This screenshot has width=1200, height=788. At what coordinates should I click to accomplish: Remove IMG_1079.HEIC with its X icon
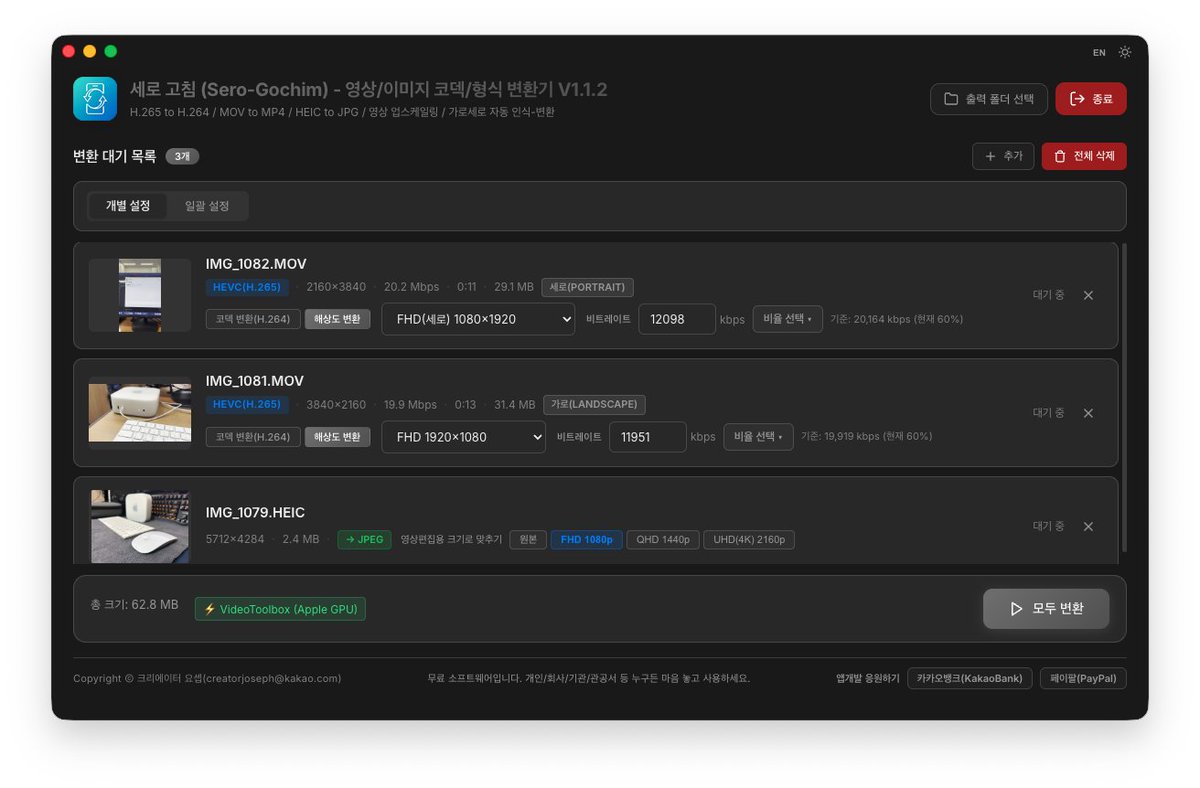[1088, 526]
